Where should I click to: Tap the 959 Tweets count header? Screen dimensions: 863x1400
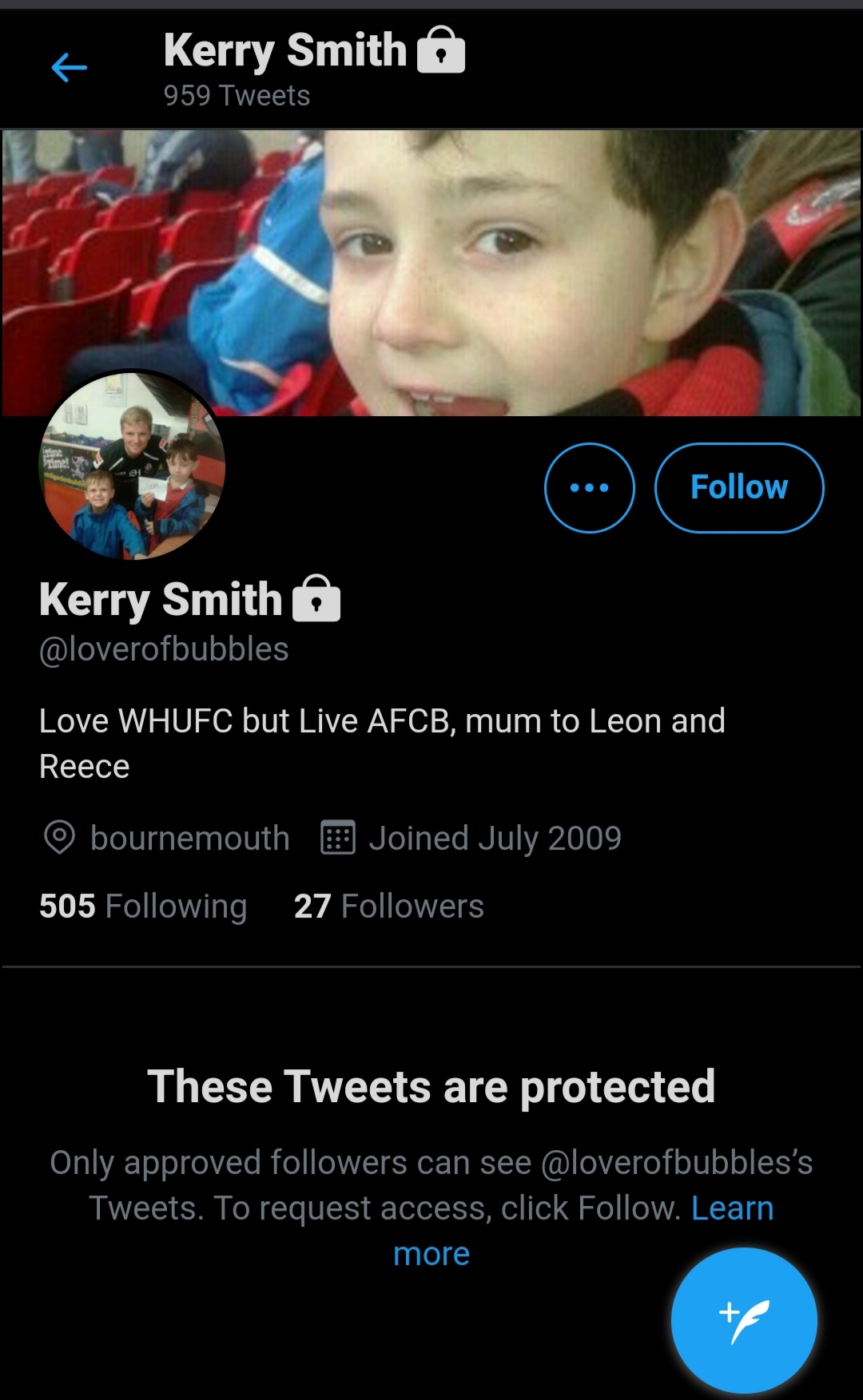237,96
